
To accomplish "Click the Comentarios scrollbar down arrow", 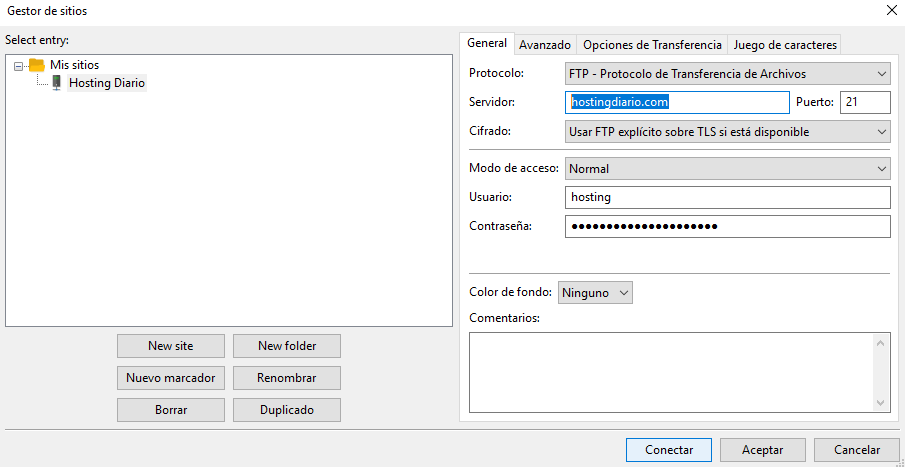I will pos(880,402).
